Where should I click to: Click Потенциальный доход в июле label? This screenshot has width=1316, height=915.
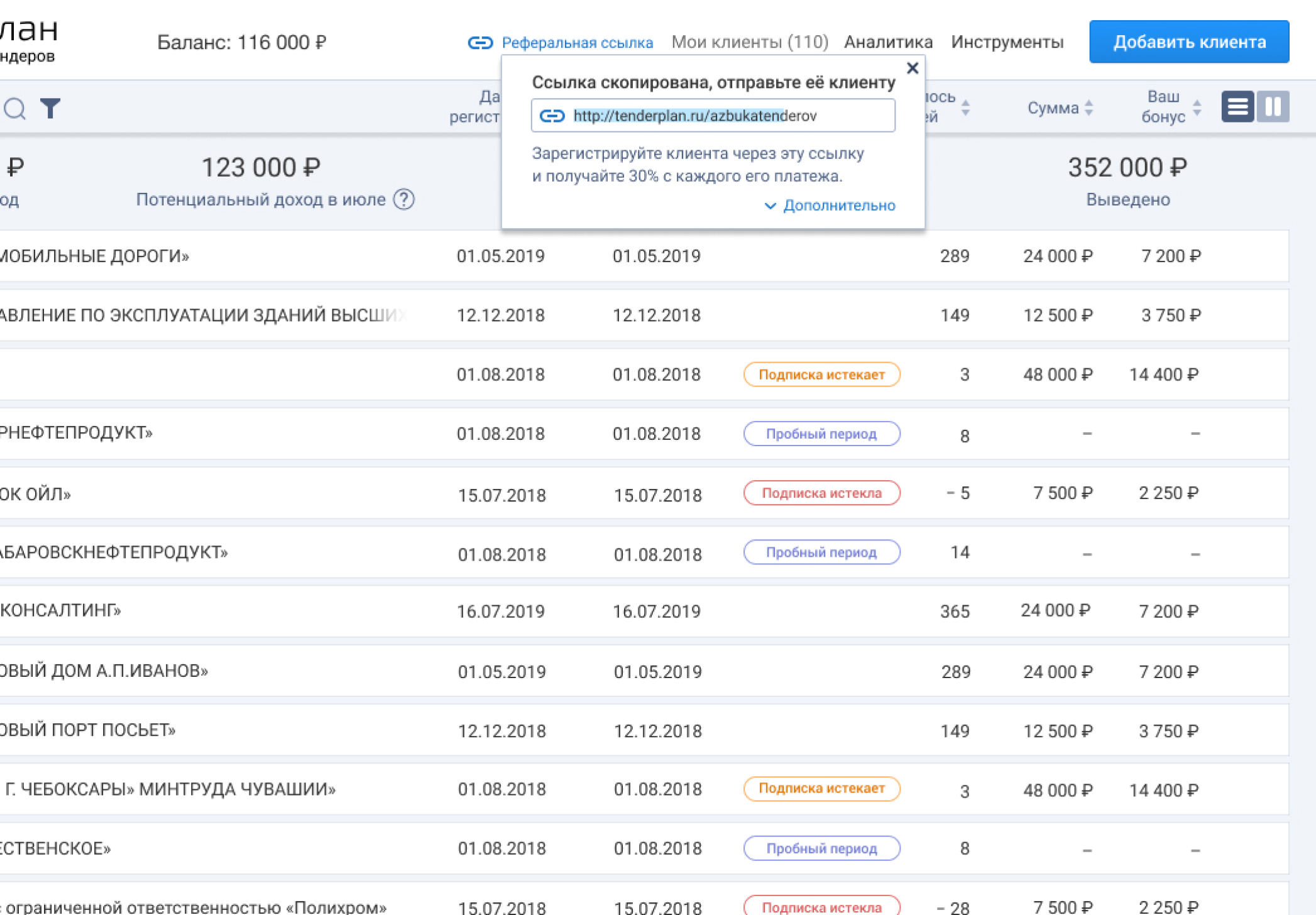coord(261,200)
